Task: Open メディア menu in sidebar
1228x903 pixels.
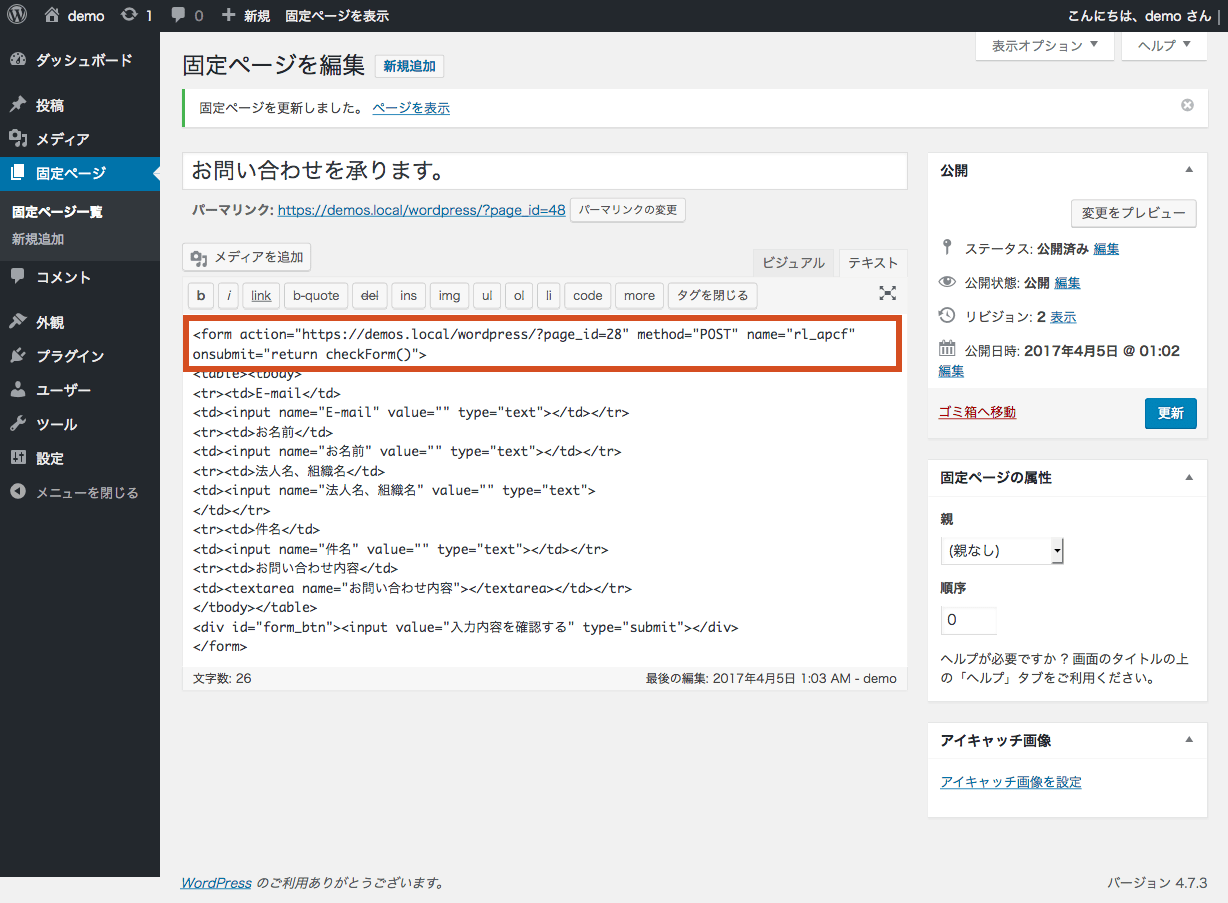Action: [80, 139]
